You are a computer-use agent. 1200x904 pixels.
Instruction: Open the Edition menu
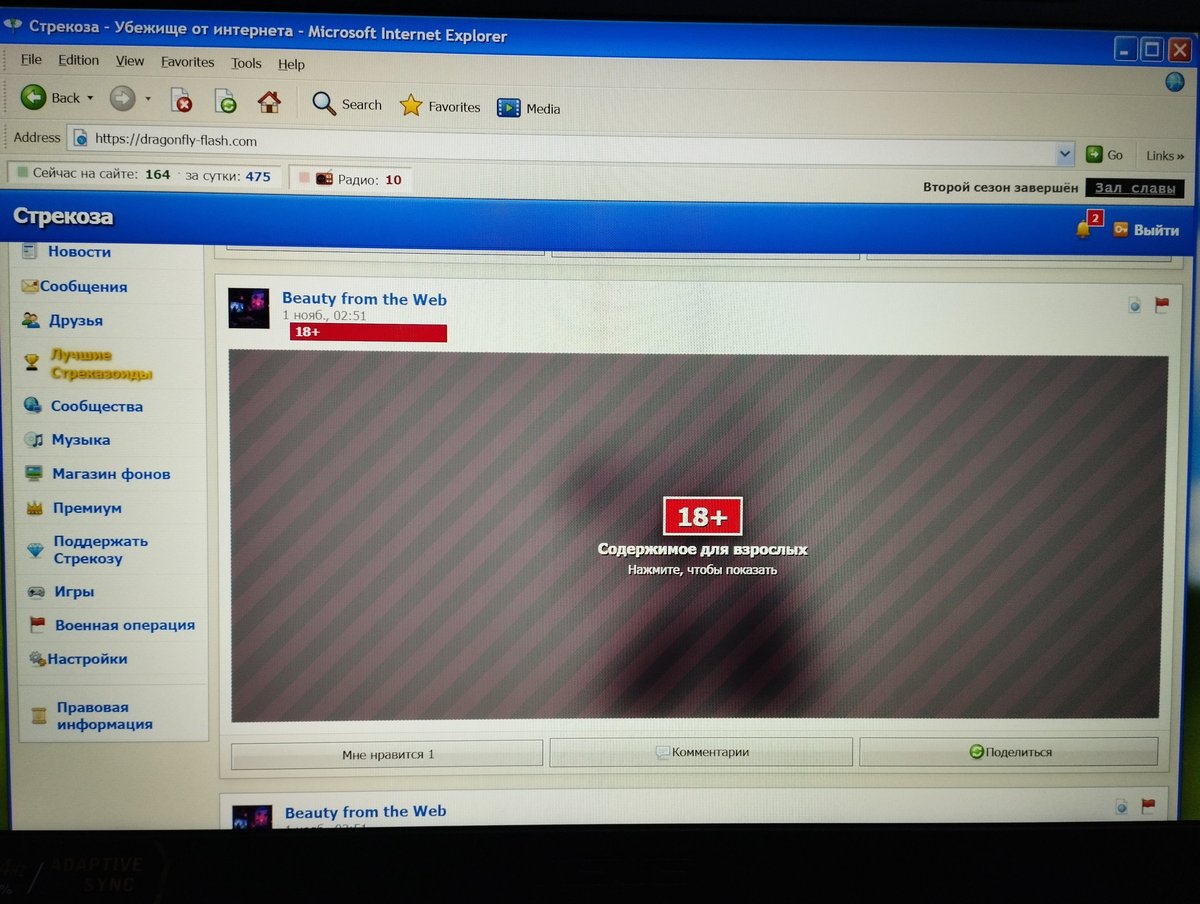click(78, 60)
